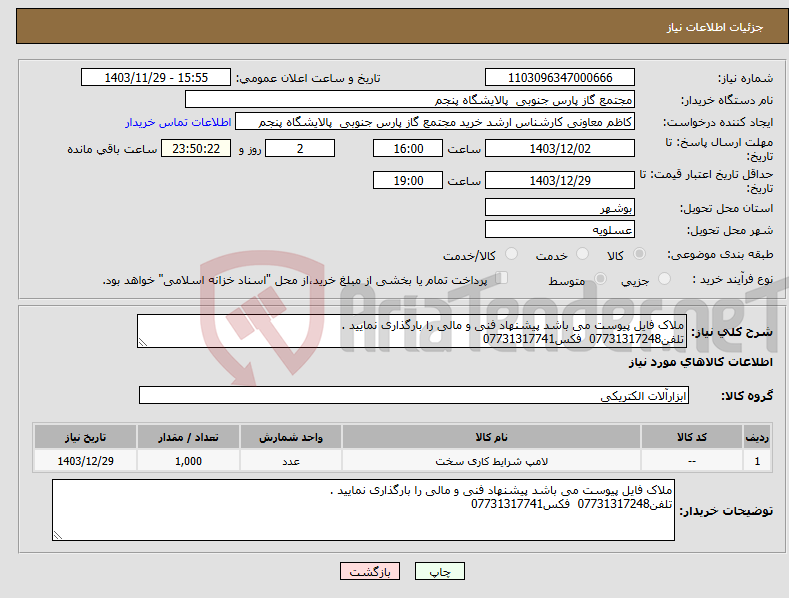789x598 pixels.
Task: Select the متوسط purchase type radio
Action: click(600, 279)
